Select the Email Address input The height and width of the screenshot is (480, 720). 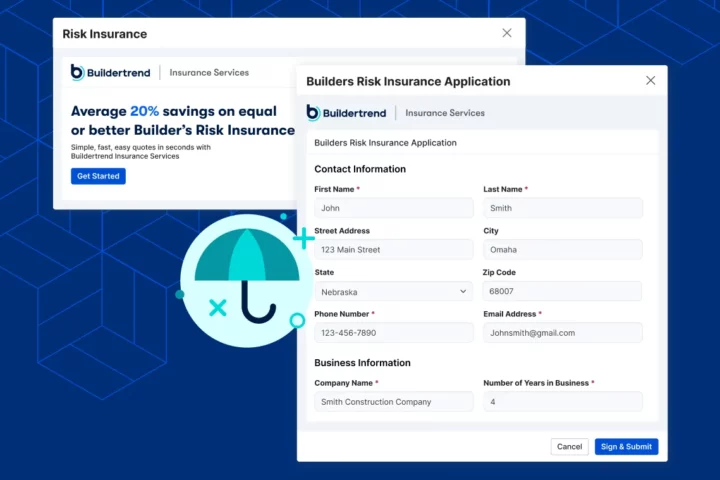click(562, 333)
